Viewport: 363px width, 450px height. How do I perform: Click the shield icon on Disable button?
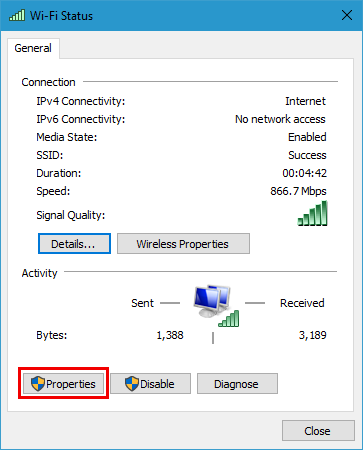(132, 384)
